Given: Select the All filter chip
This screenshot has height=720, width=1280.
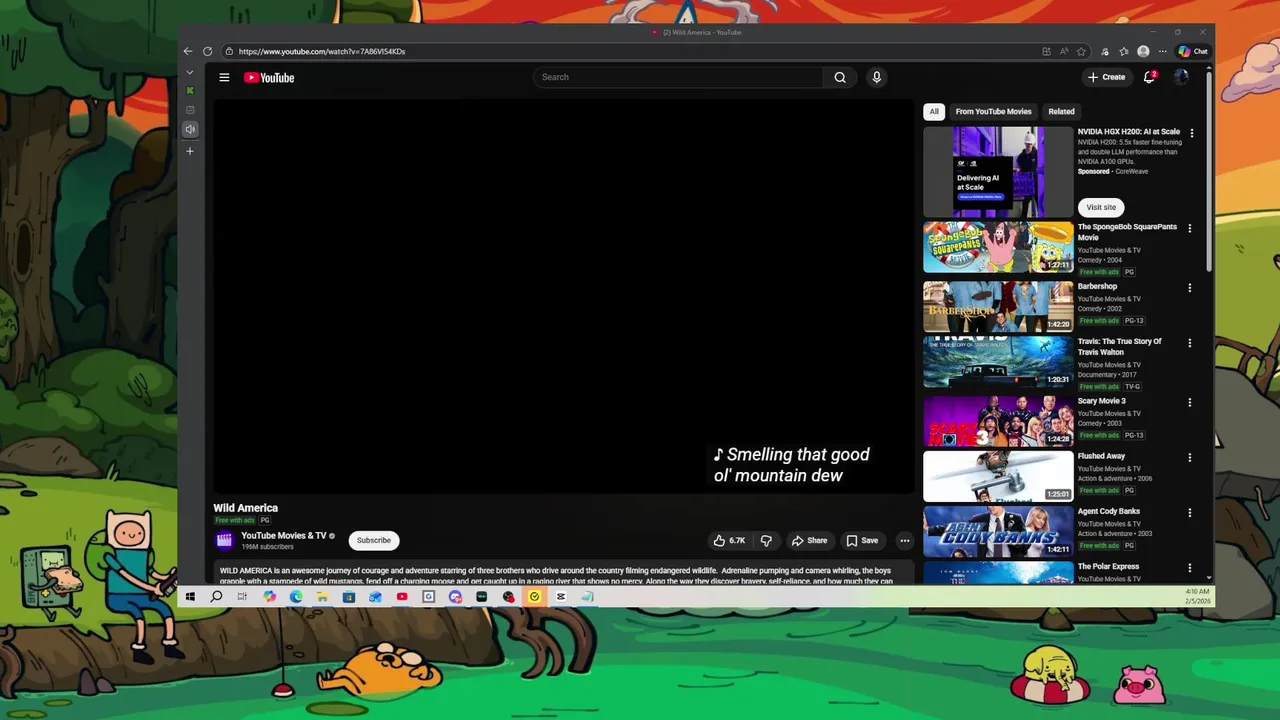Looking at the screenshot, I should [934, 111].
